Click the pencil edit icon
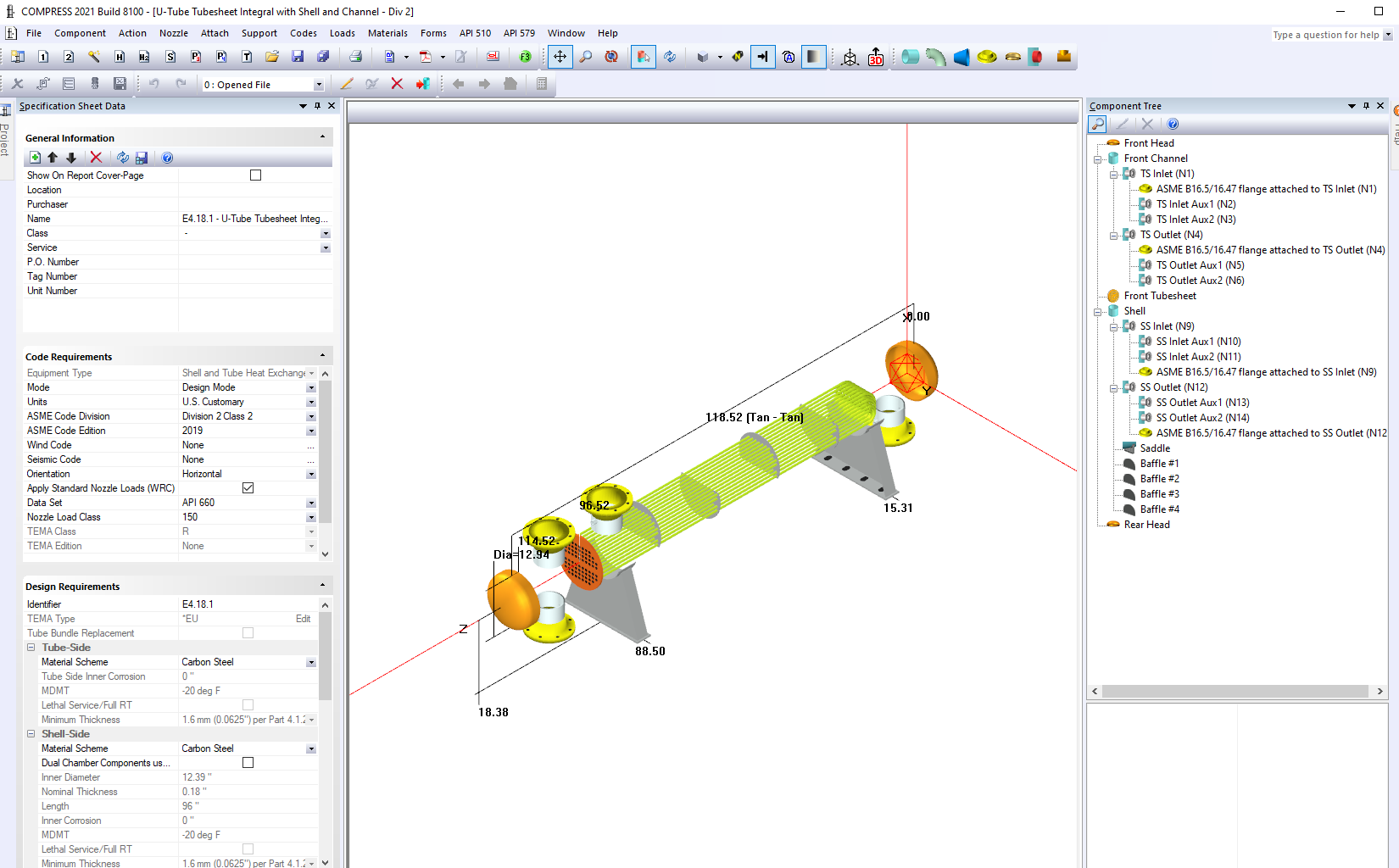1399x868 pixels. [346, 84]
